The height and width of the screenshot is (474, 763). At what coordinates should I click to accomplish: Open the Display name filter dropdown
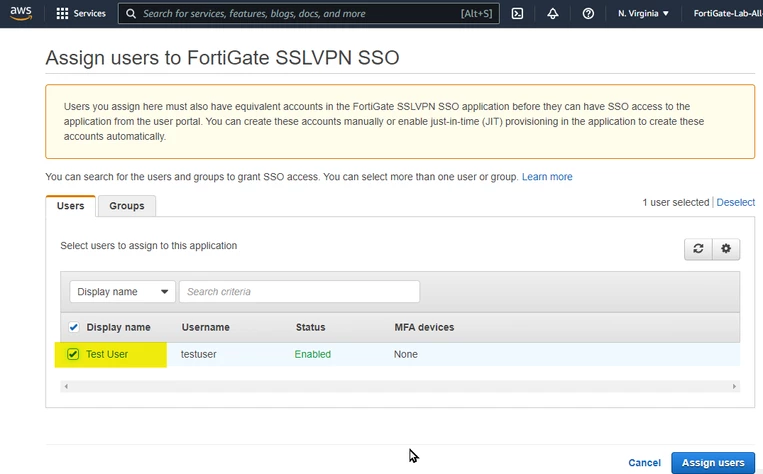[123, 292]
